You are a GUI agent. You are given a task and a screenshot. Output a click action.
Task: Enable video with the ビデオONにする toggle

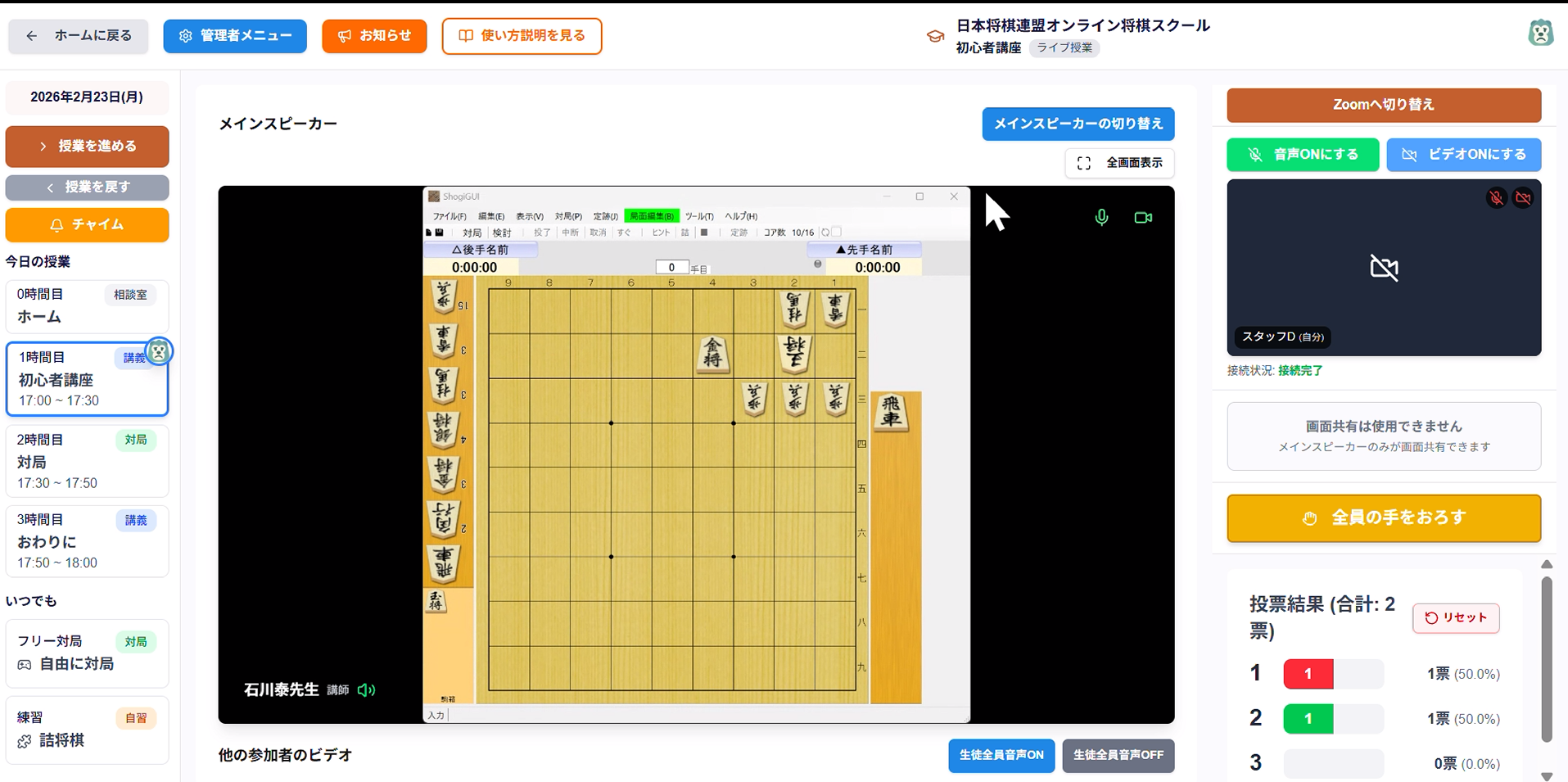click(x=1463, y=154)
